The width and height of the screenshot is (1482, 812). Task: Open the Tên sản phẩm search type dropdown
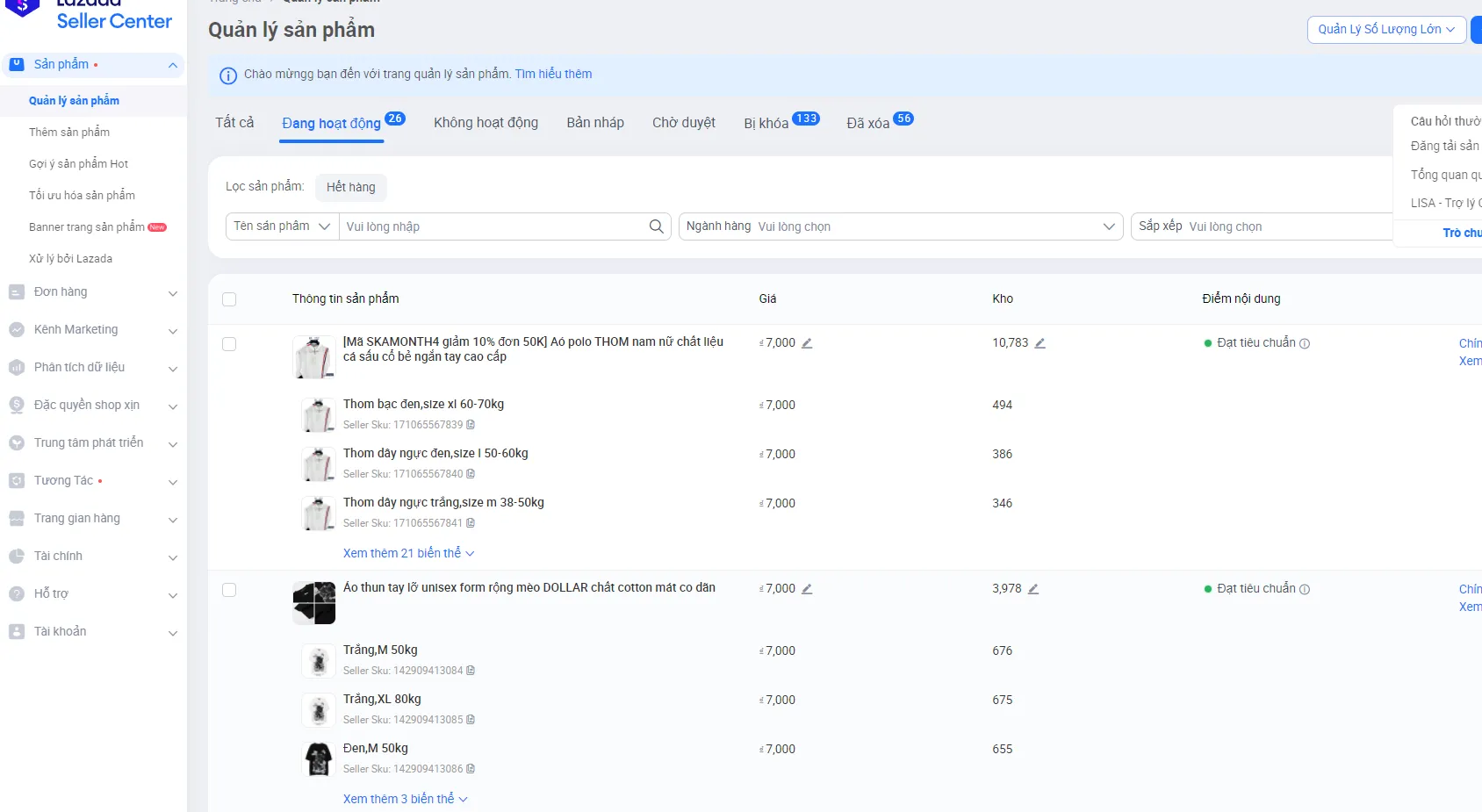click(283, 226)
